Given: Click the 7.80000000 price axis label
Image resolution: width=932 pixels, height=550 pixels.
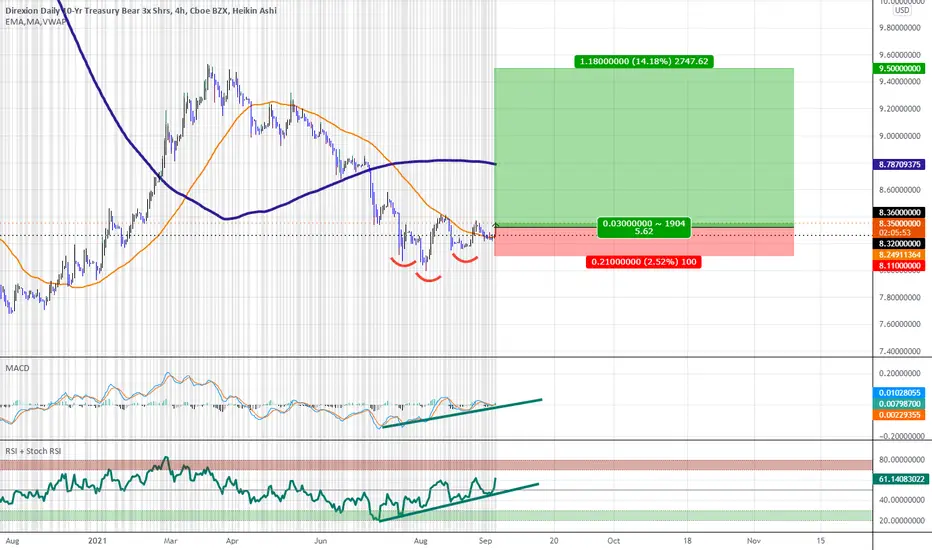Looking at the screenshot, I should 900,297.
